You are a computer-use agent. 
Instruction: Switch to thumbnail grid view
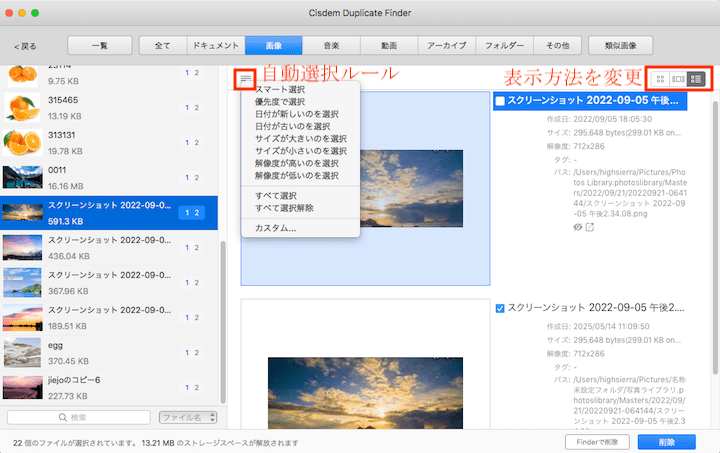660,78
